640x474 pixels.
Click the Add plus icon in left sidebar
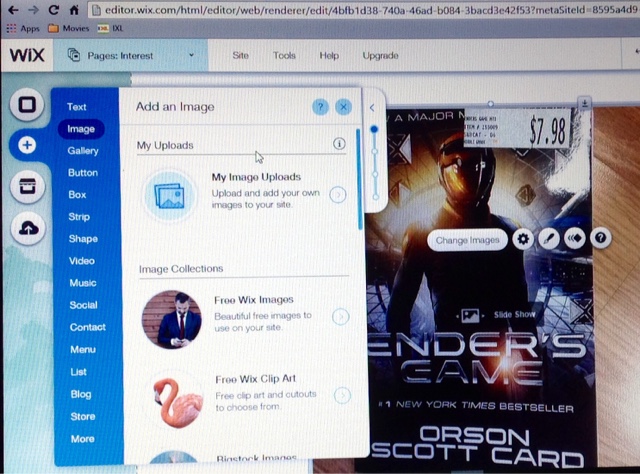click(27, 145)
